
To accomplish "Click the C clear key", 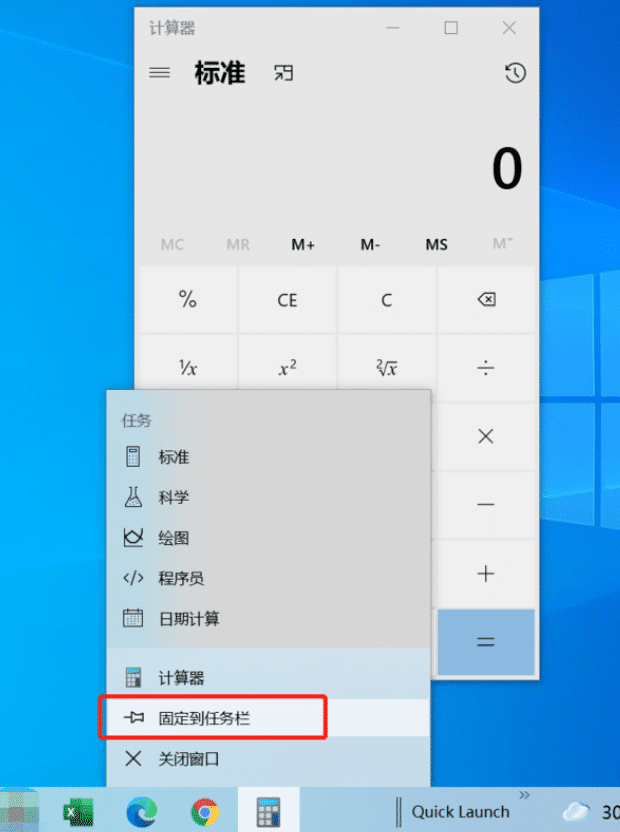I will coord(386,300).
